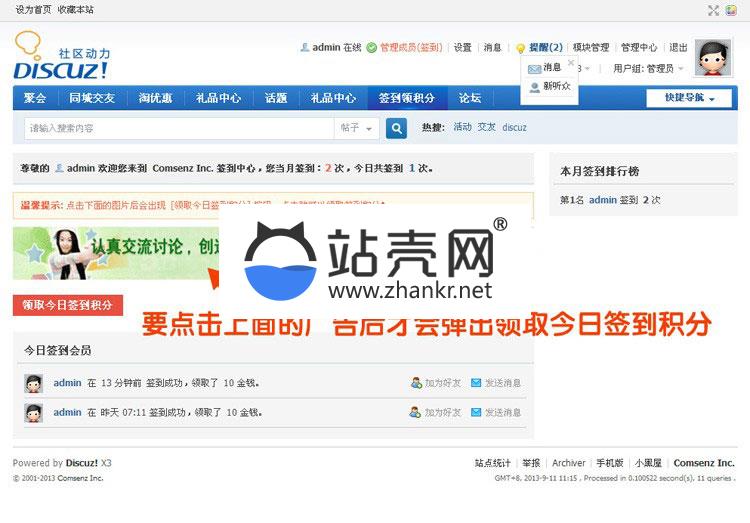Open the 提醒(2) notifications menu
The image size is (750, 523).
(546, 47)
